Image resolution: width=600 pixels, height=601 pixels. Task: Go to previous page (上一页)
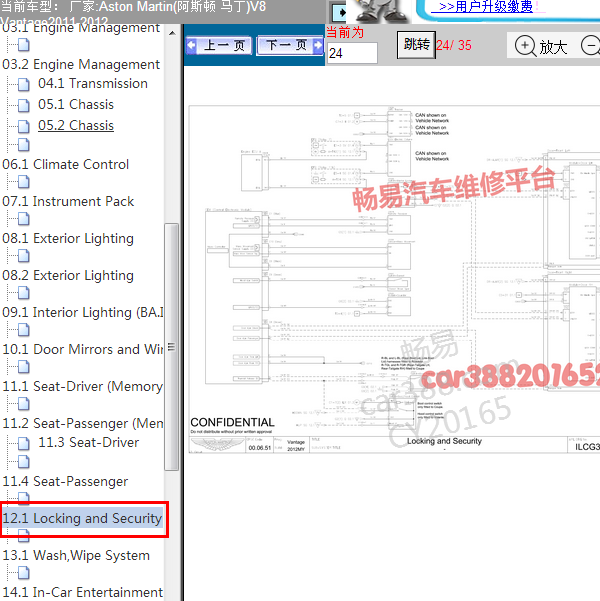tap(219, 46)
